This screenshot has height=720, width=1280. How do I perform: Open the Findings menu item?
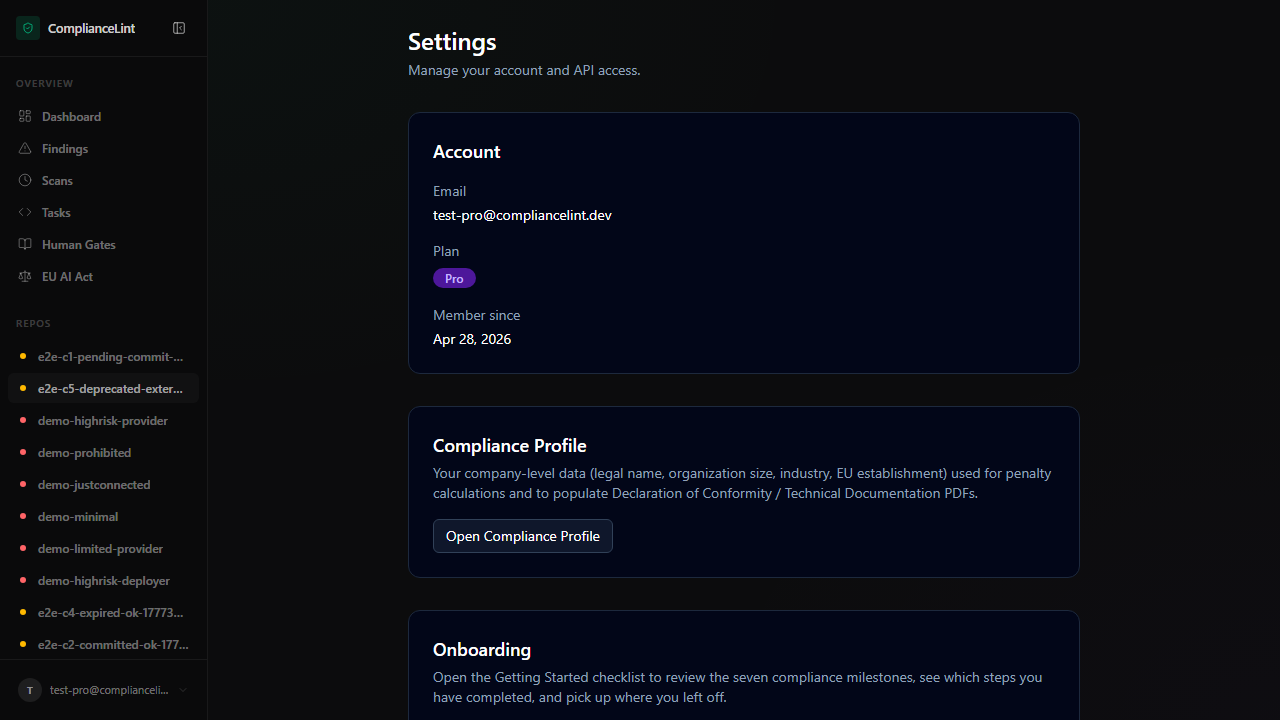(65, 149)
